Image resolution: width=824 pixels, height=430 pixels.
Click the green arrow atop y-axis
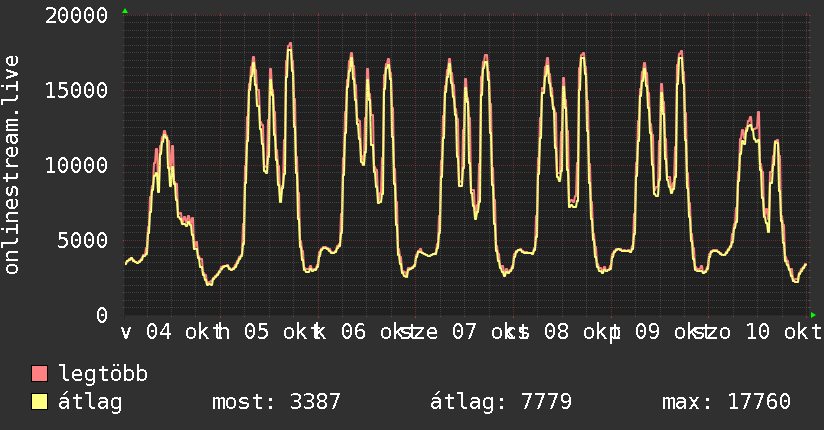coord(125,11)
